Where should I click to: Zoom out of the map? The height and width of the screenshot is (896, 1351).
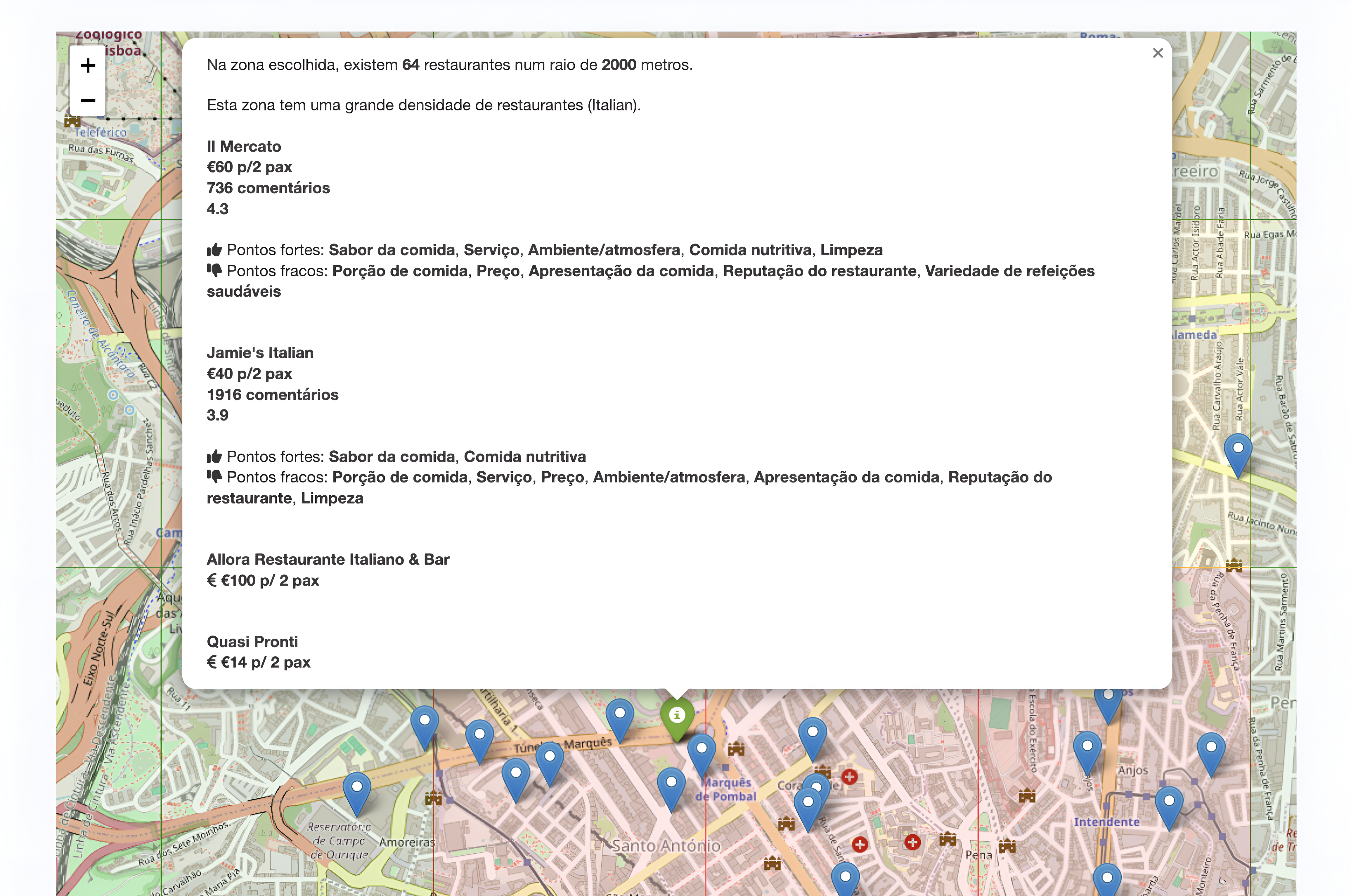point(87,100)
